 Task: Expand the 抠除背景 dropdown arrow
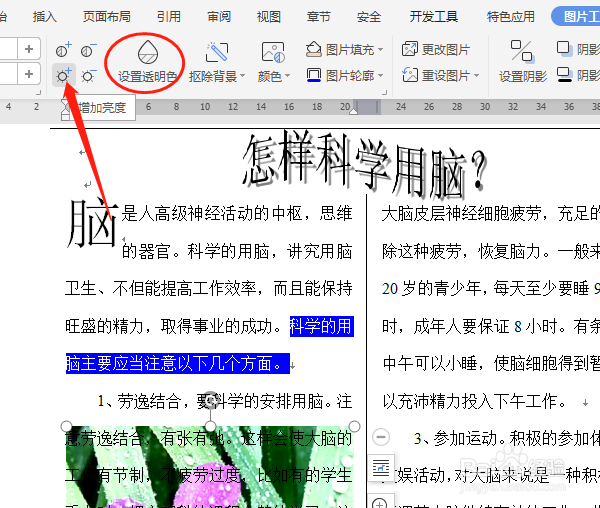[x=242, y=76]
